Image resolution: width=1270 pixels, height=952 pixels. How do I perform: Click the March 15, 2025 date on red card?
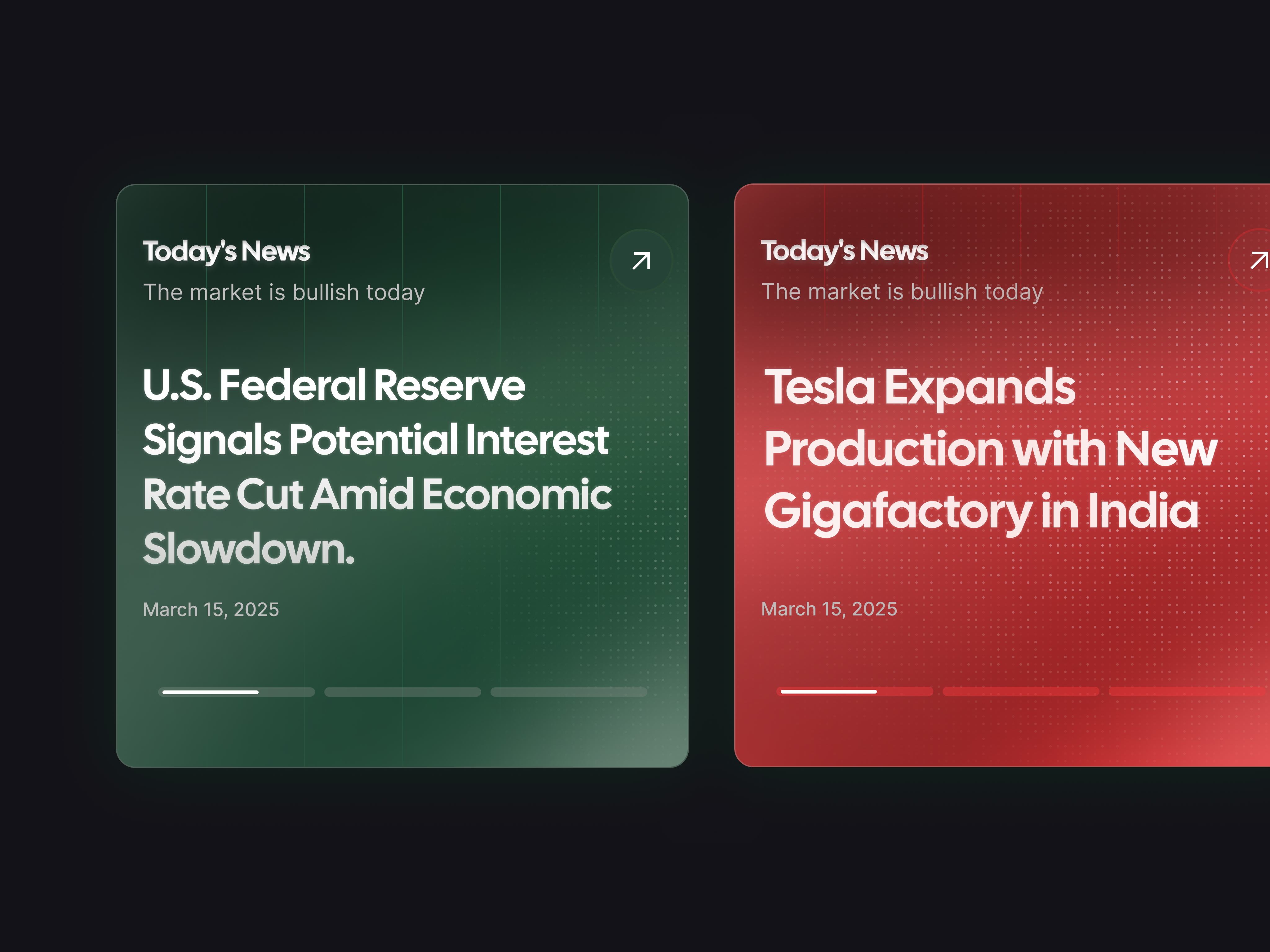[829, 609]
